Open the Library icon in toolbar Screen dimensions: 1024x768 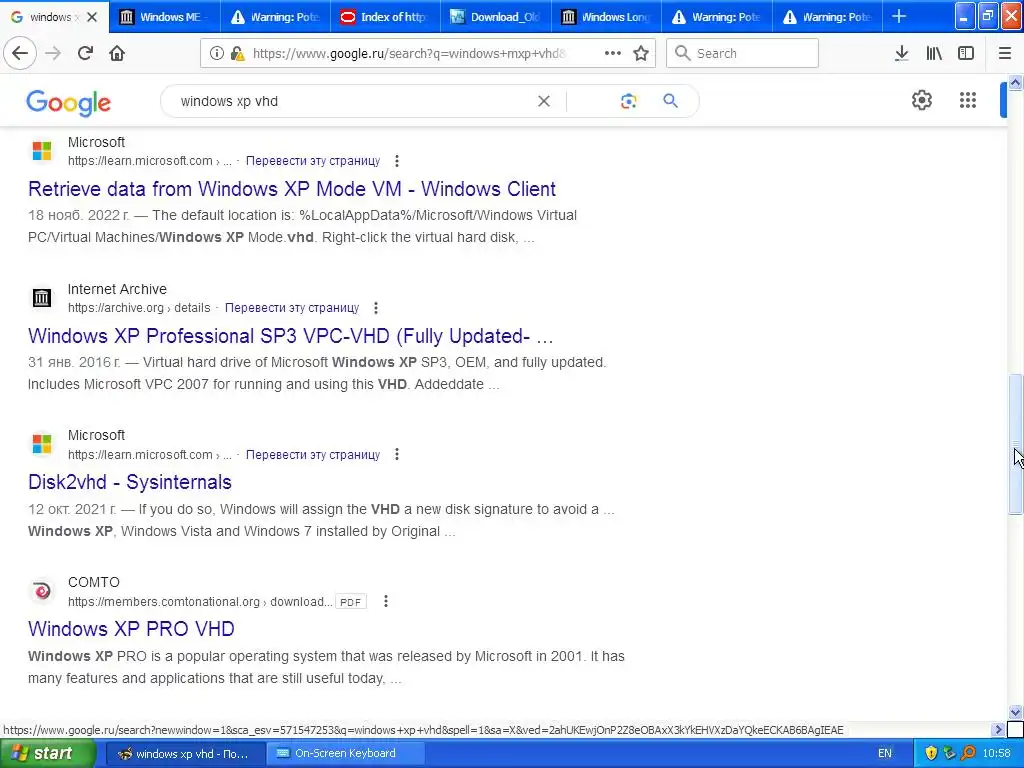[934, 53]
